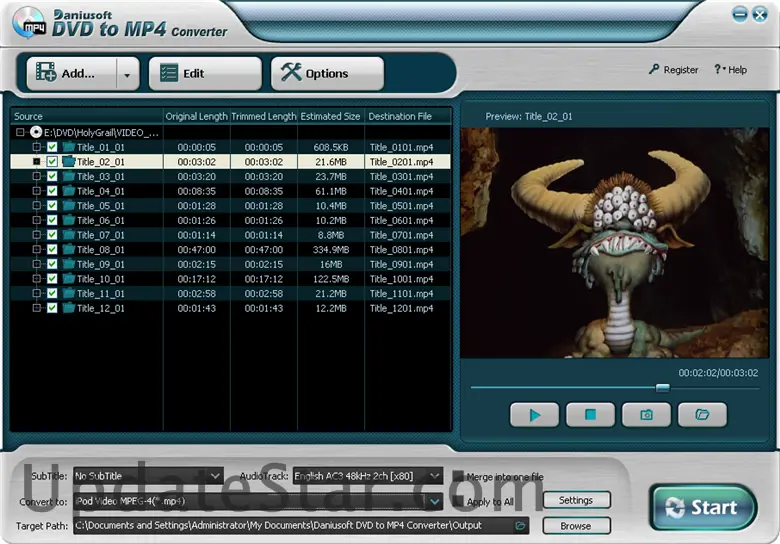
Task: Open the AudioTrack dropdown
Action: click(x=368, y=476)
